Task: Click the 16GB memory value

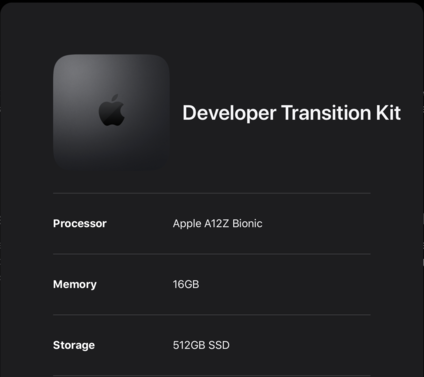Action: click(x=186, y=284)
